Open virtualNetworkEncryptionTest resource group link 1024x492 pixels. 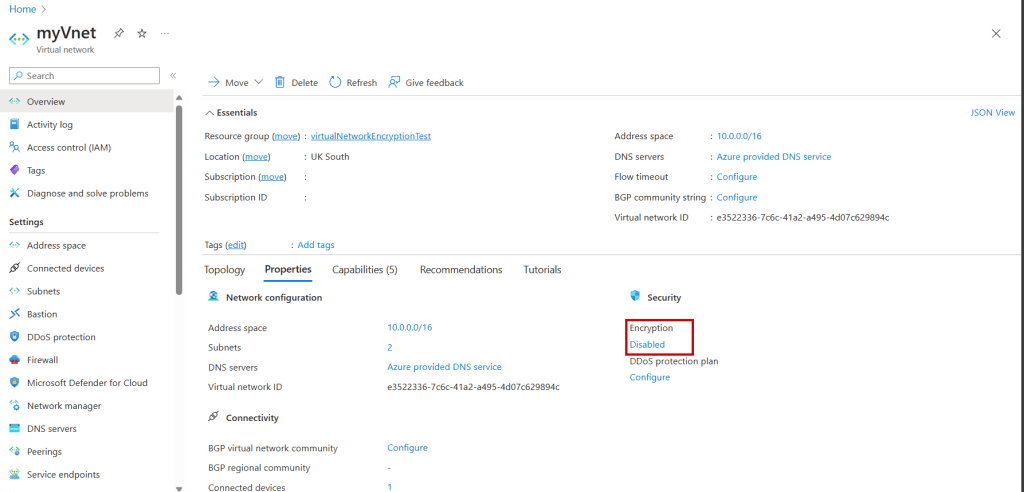click(x=370, y=136)
